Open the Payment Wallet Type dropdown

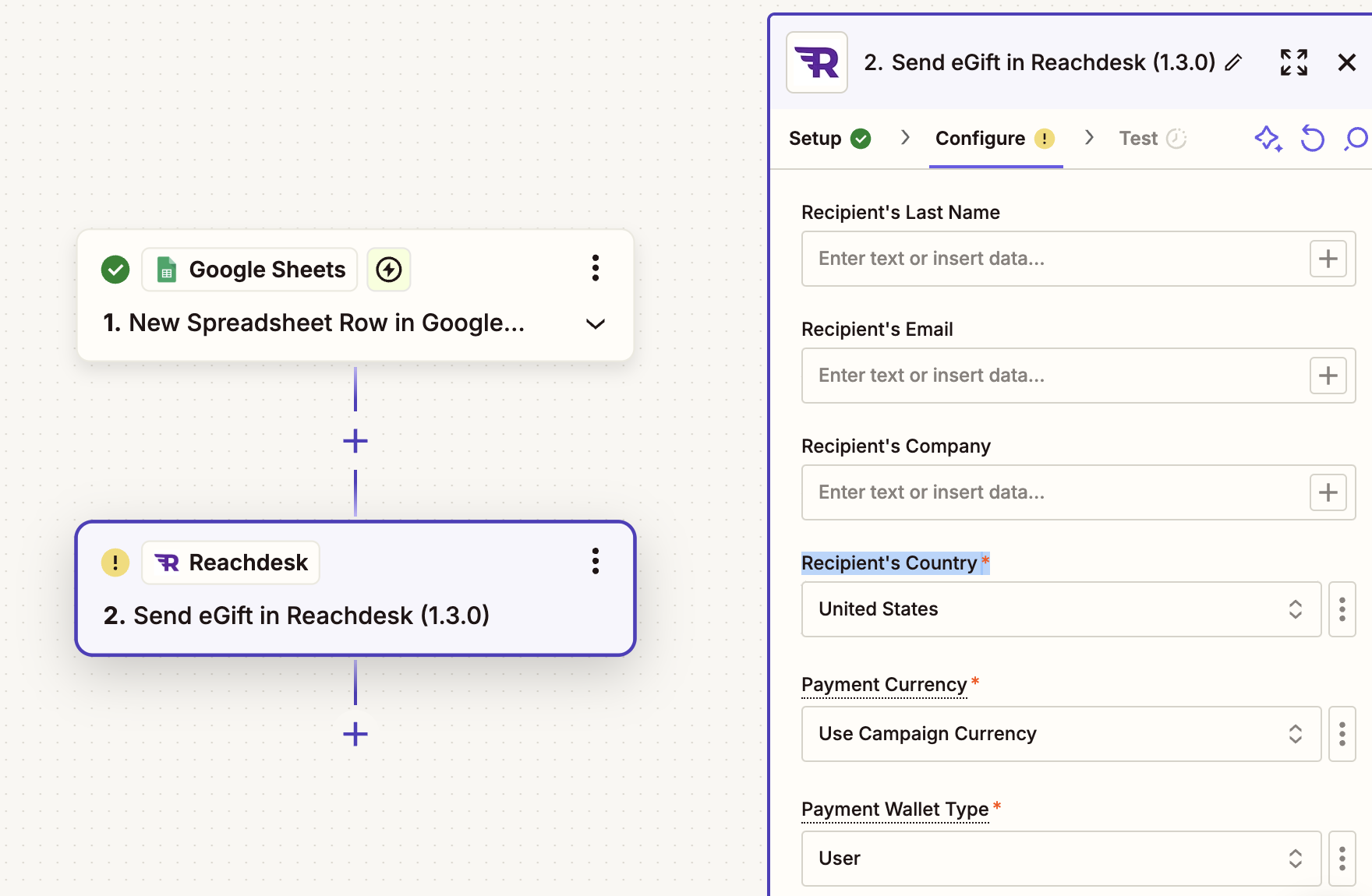1061,859
